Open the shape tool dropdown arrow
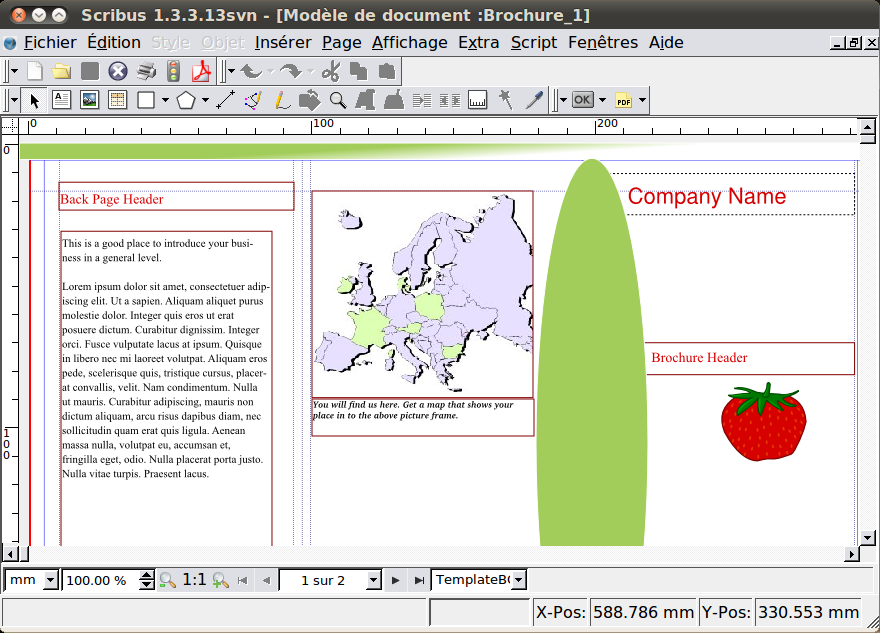Screen dimensions: 880x633 pyautogui.click(x=164, y=100)
